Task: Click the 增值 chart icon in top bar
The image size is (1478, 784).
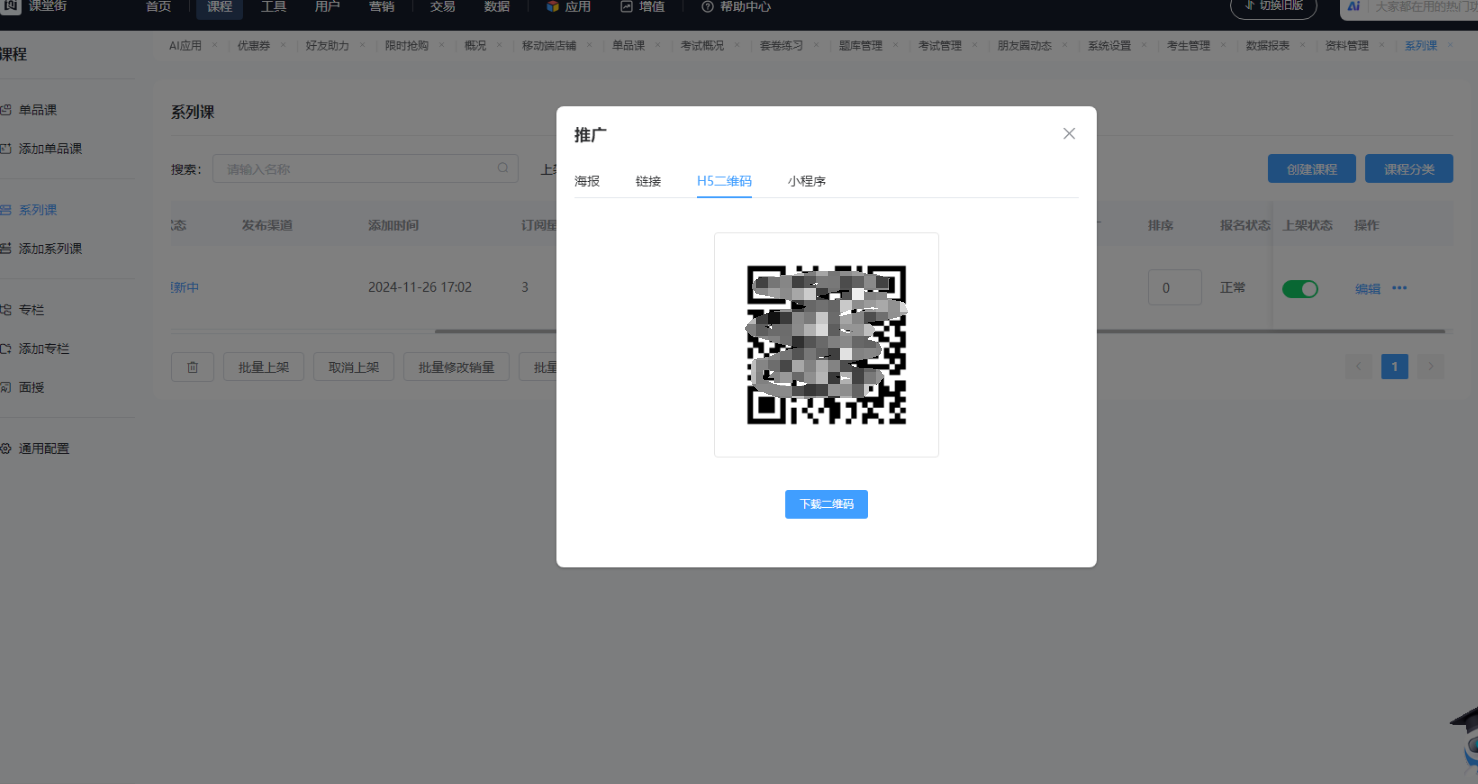Action: (626, 7)
